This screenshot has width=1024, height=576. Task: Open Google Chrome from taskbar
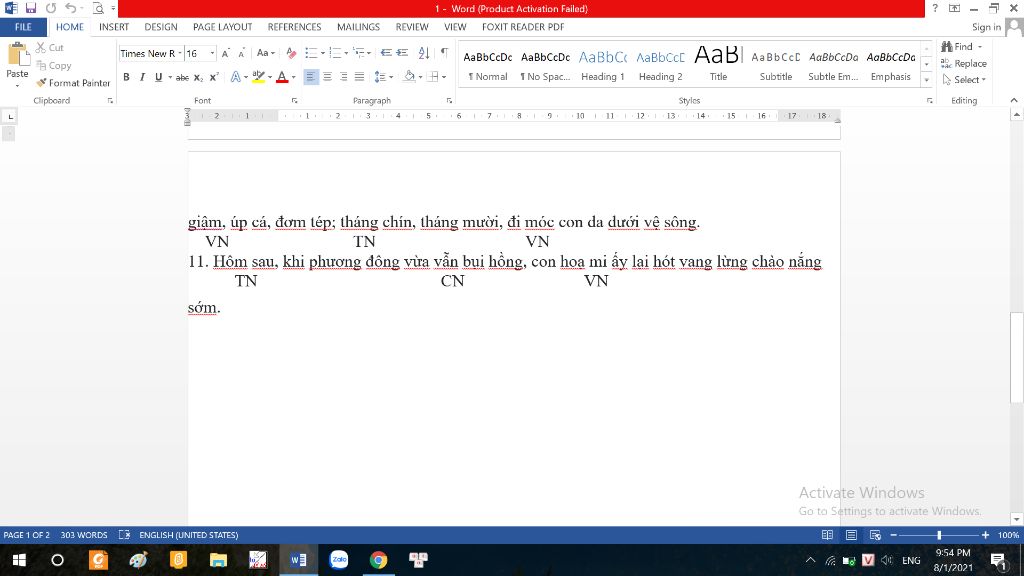pos(378,560)
